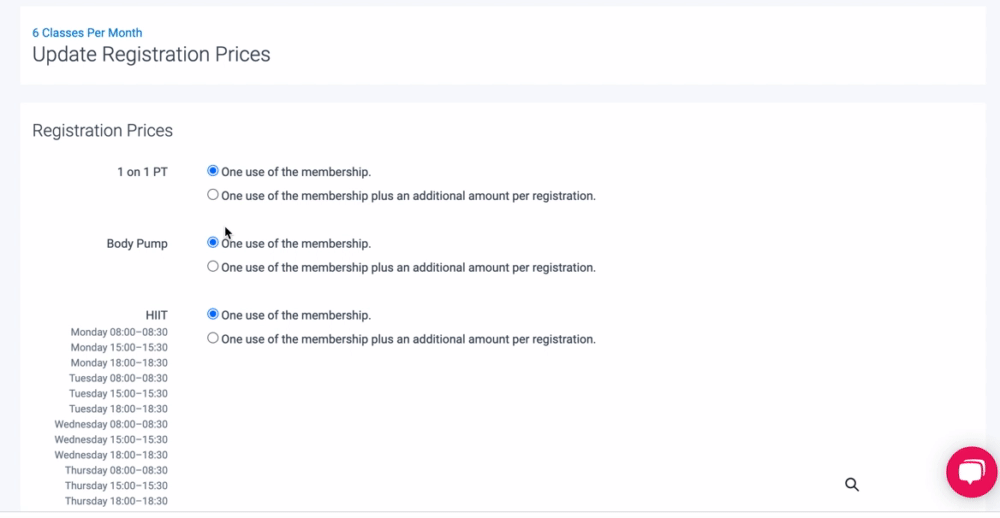Click the Thursday 15:00–15:30 schedule entry

tap(116, 486)
